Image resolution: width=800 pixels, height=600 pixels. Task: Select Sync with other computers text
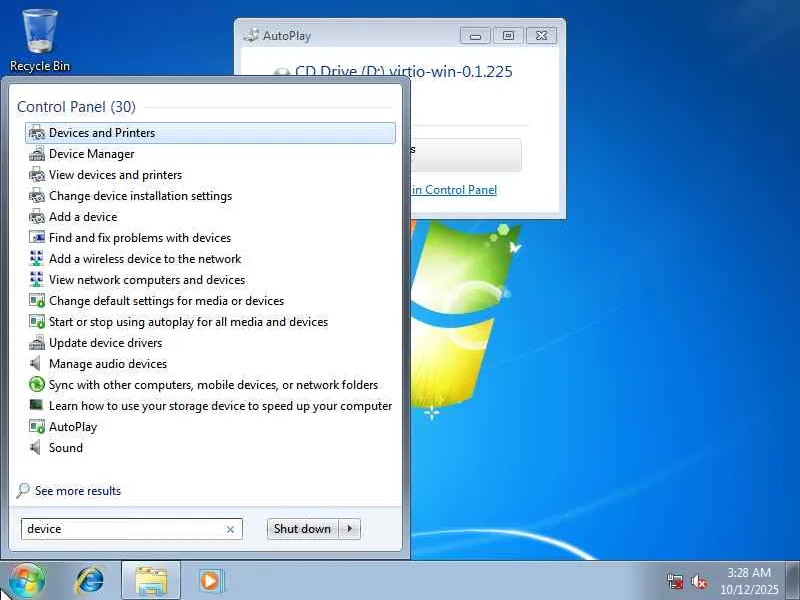(214, 385)
